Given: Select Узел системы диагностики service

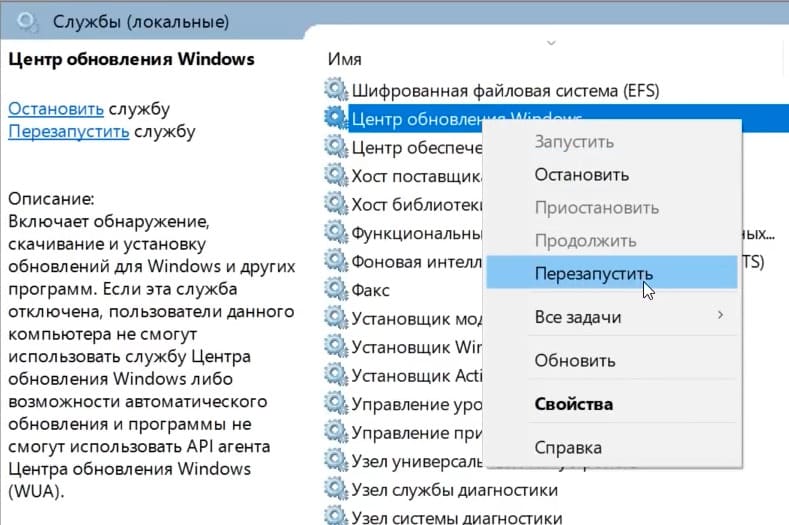Looking at the screenshot, I should click(456, 517).
